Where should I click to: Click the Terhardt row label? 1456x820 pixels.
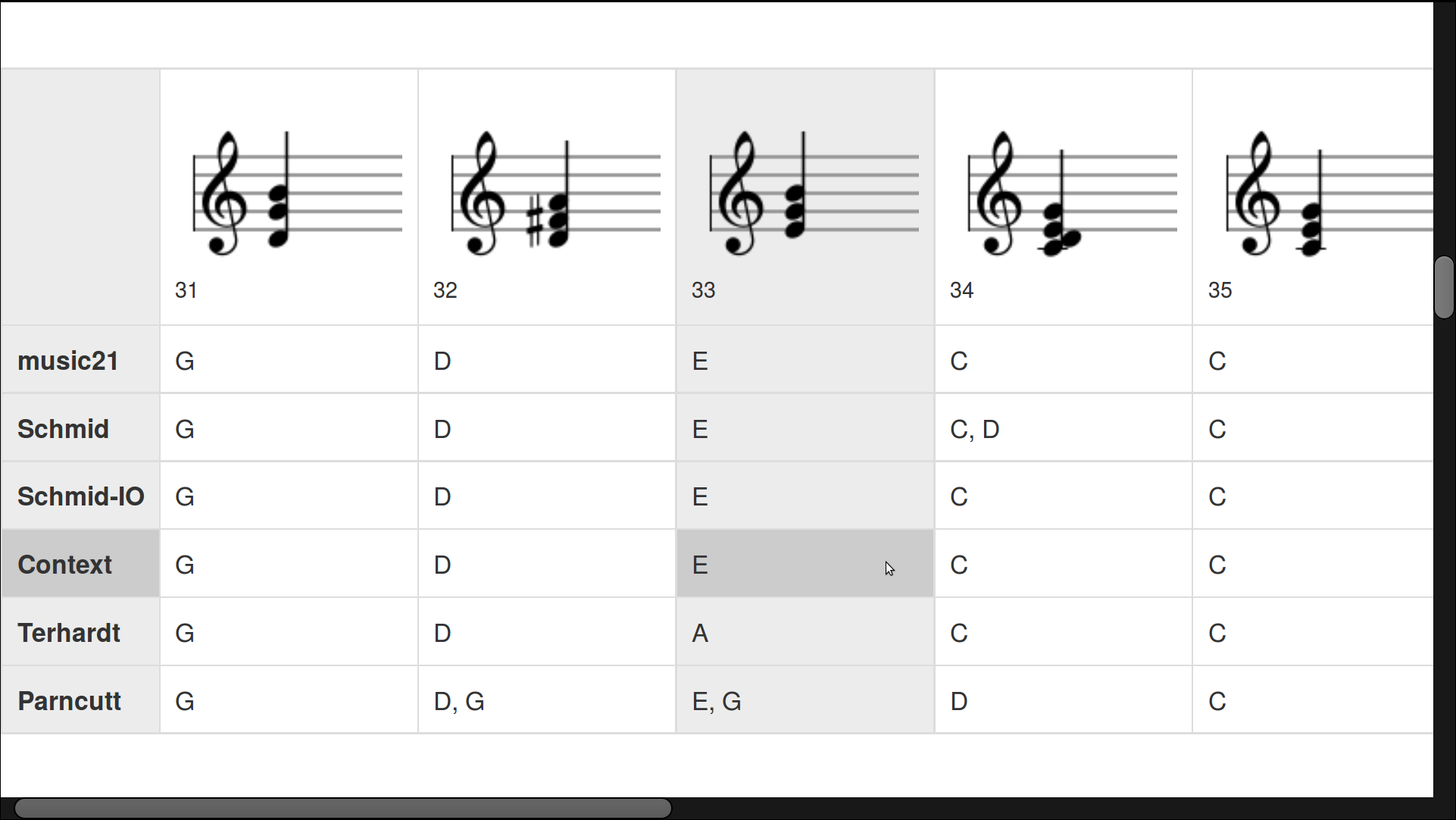(x=80, y=633)
